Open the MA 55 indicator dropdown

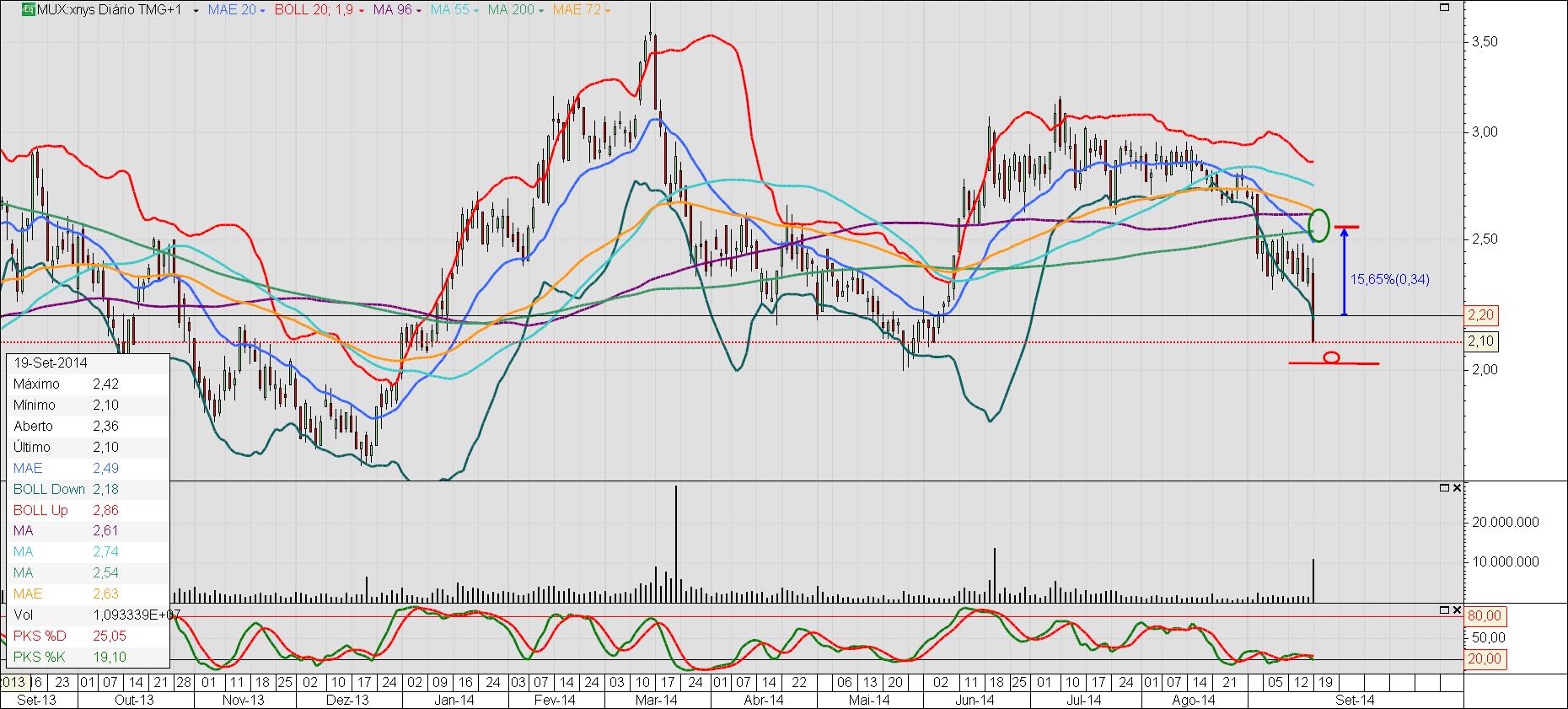tap(476, 11)
